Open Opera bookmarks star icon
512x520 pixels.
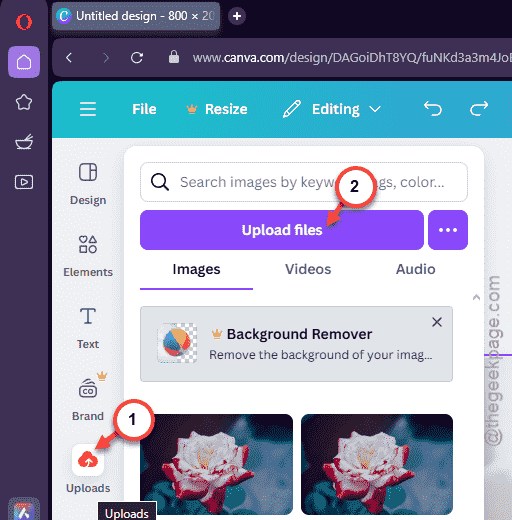pyautogui.click(x=24, y=102)
